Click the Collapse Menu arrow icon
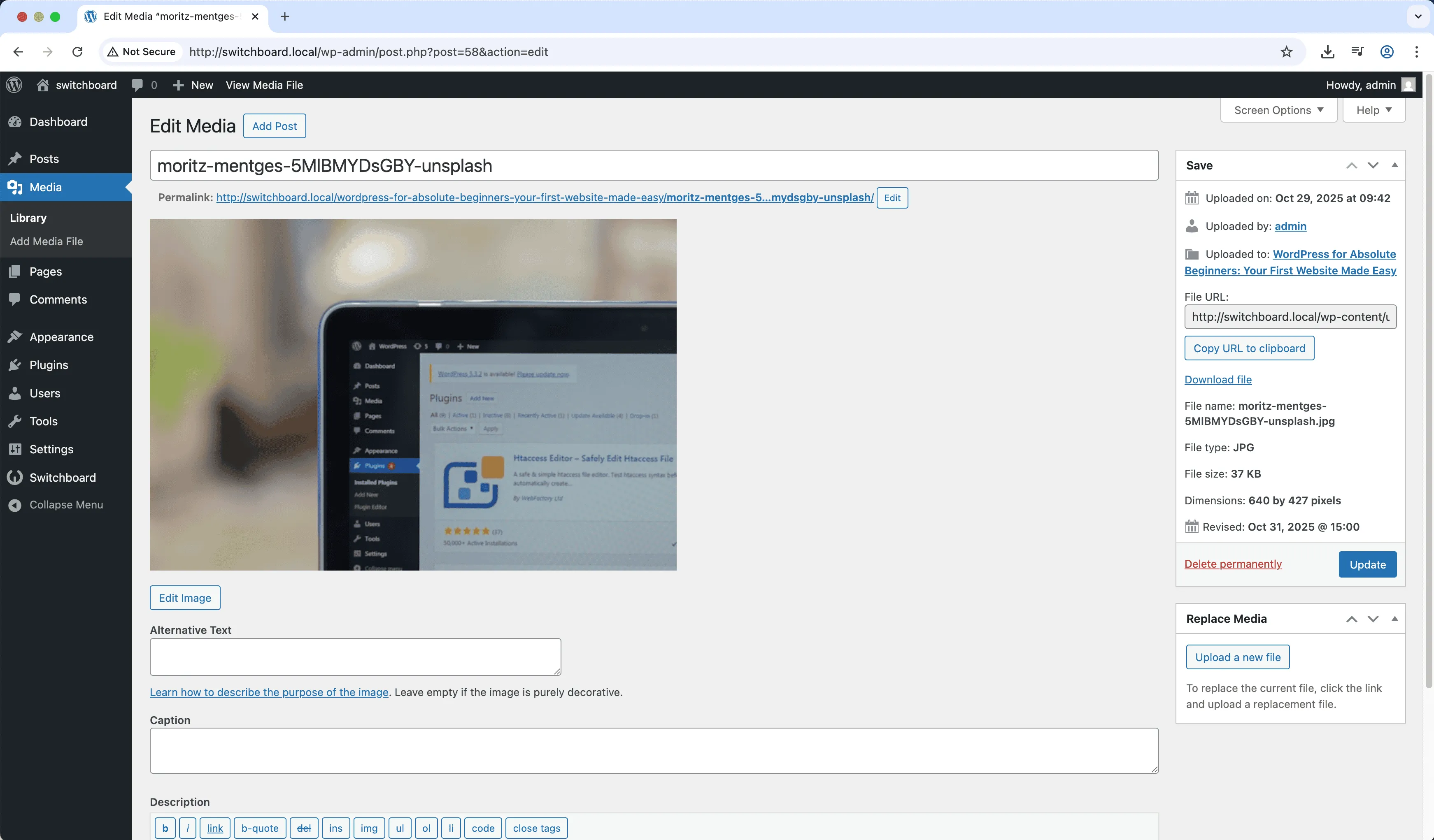1434x840 pixels. click(x=15, y=504)
